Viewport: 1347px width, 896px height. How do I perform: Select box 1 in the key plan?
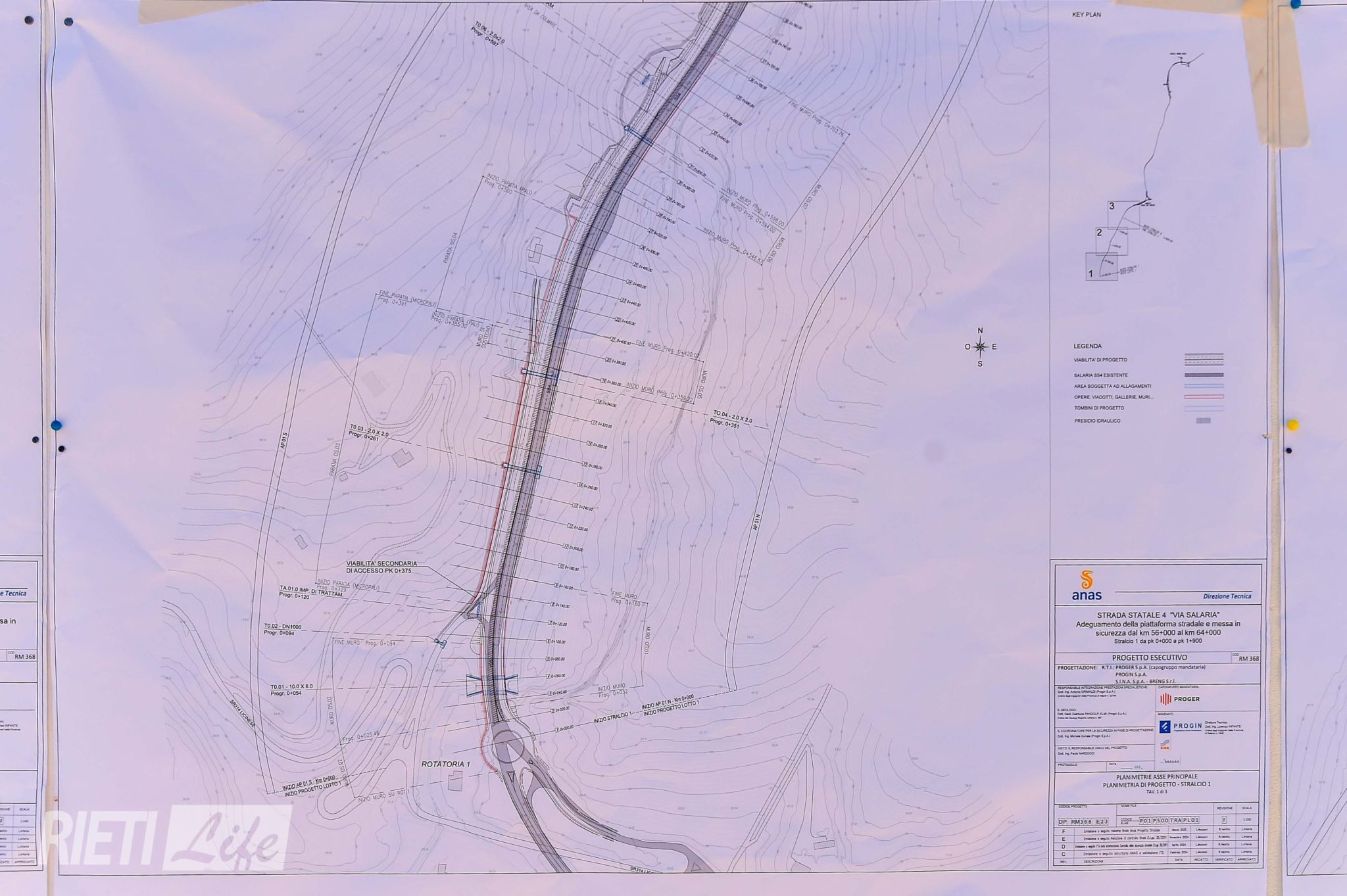pos(1101,268)
